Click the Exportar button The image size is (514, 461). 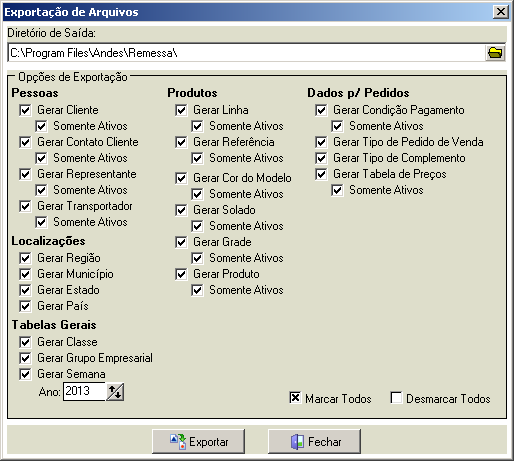199,441
